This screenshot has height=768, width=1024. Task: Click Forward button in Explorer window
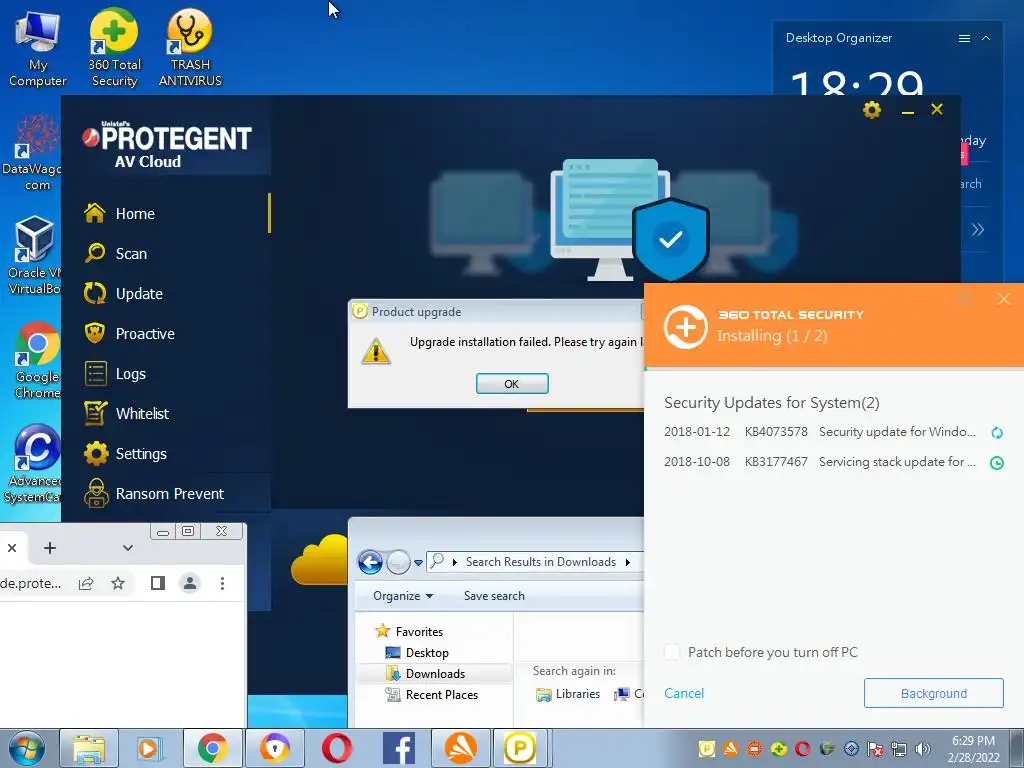click(398, 562)
